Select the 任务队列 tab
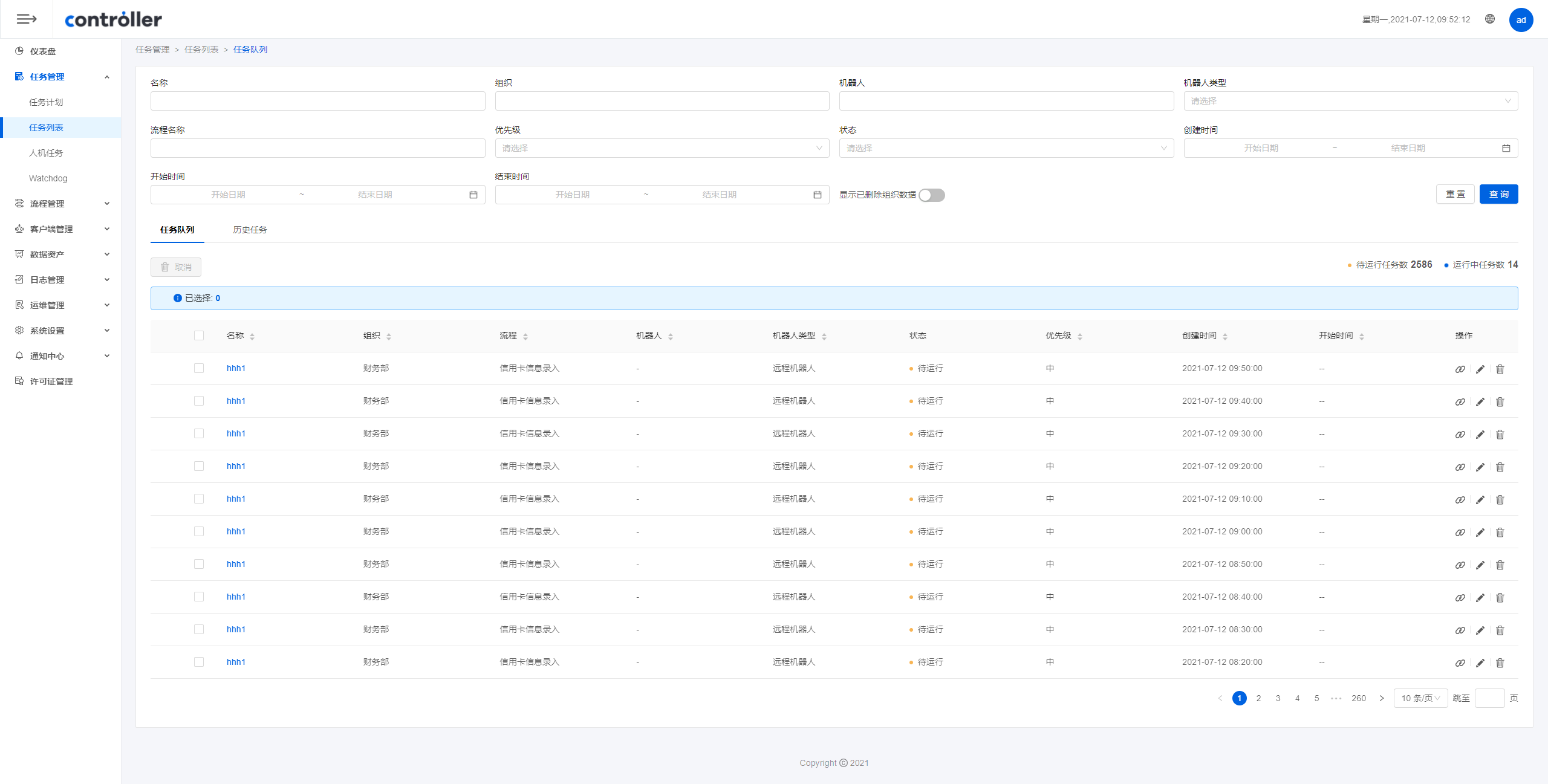Image resolution: width=1548 pixels, height=784 pixels. [177, 230]
